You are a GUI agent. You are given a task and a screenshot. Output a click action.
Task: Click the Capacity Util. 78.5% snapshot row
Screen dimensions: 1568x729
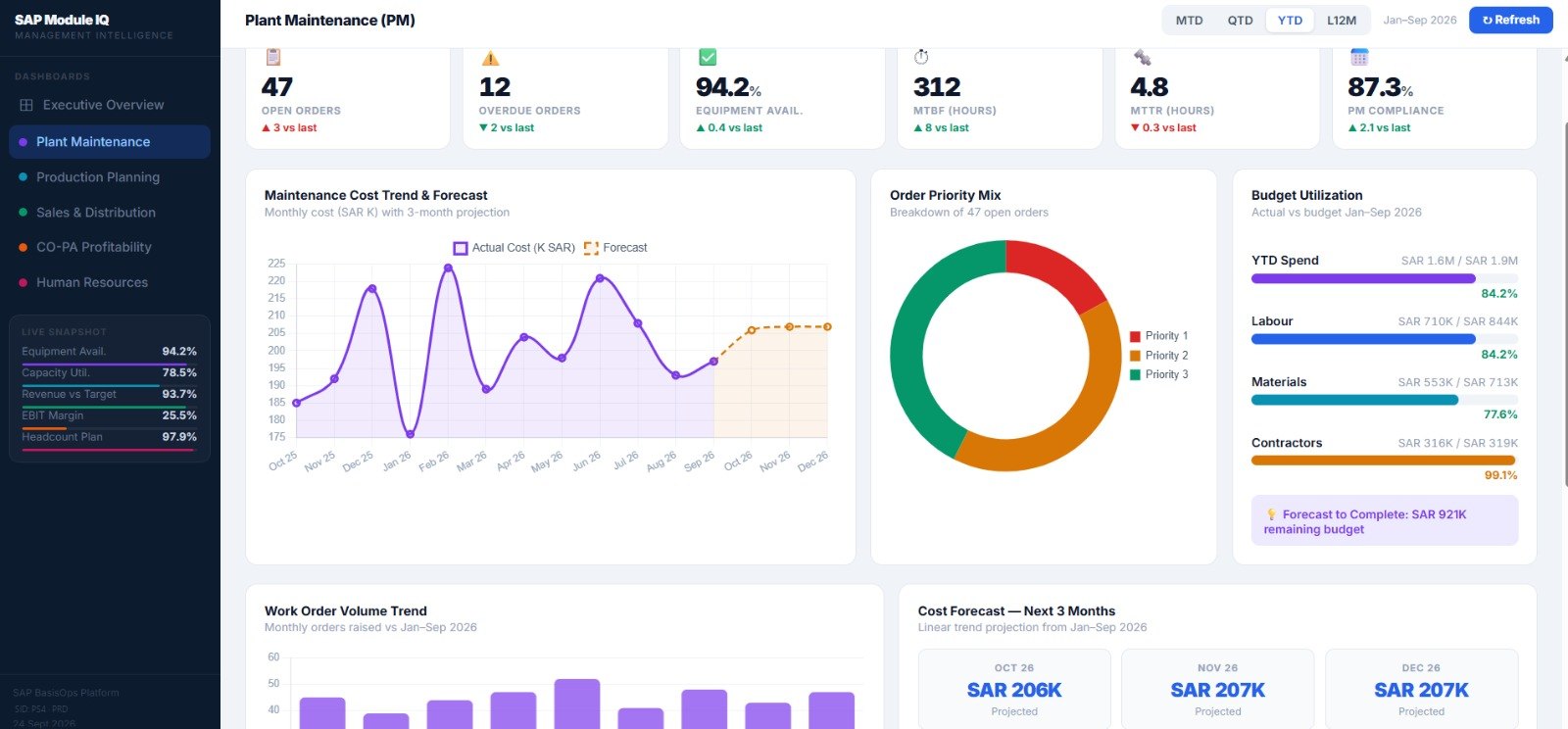(x=110, y=373)
